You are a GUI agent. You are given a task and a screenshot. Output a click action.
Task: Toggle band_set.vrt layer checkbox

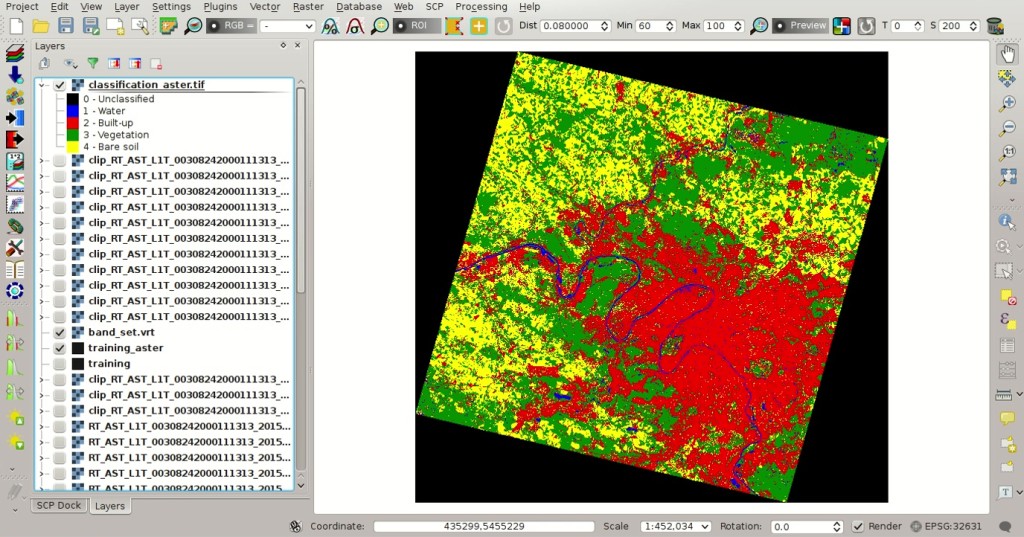coord(60,332)
